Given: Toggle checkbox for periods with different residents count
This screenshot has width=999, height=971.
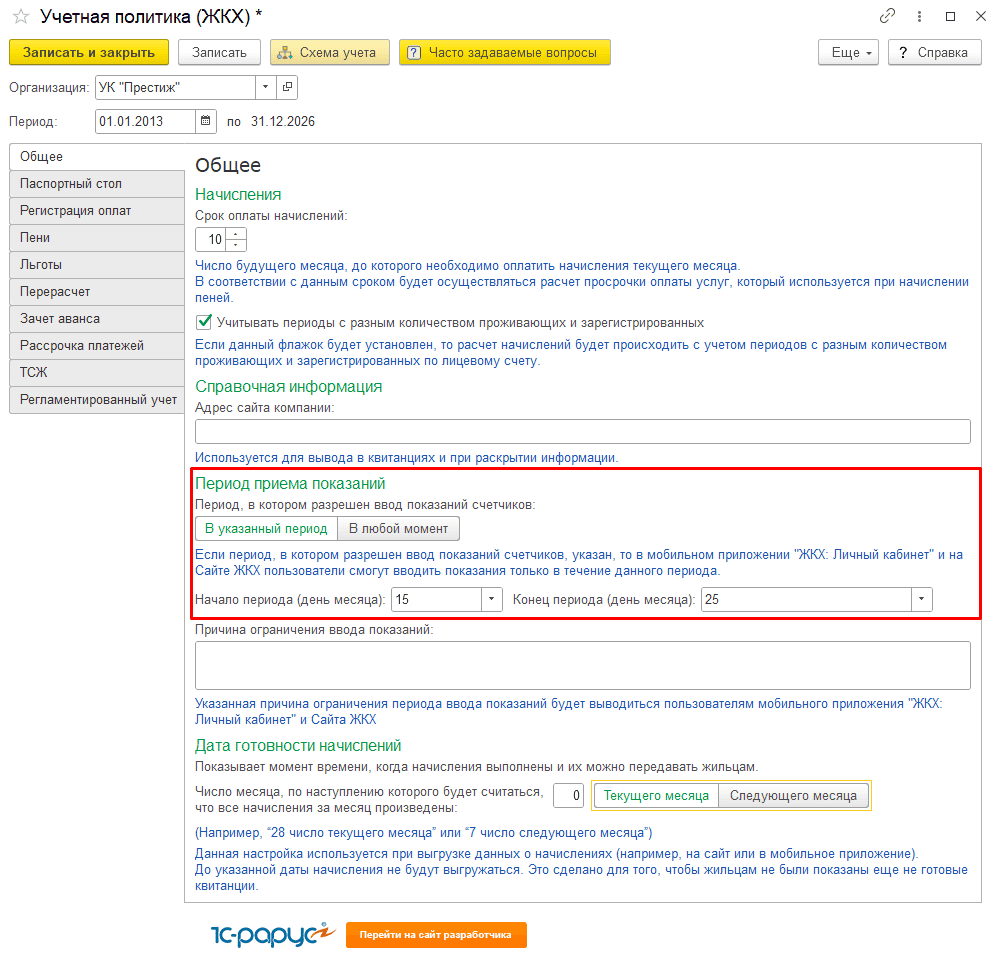Looking at the screenshot, I should pyautogui.click(x=204, y=323).
